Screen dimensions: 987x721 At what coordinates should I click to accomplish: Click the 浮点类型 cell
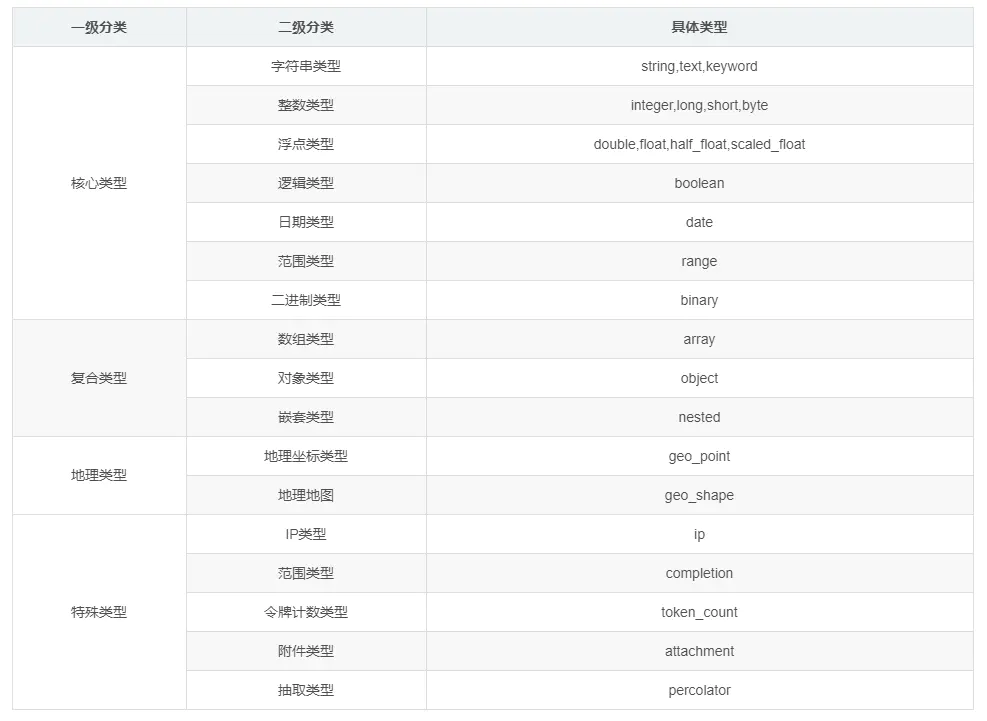[x=305, y=144]
